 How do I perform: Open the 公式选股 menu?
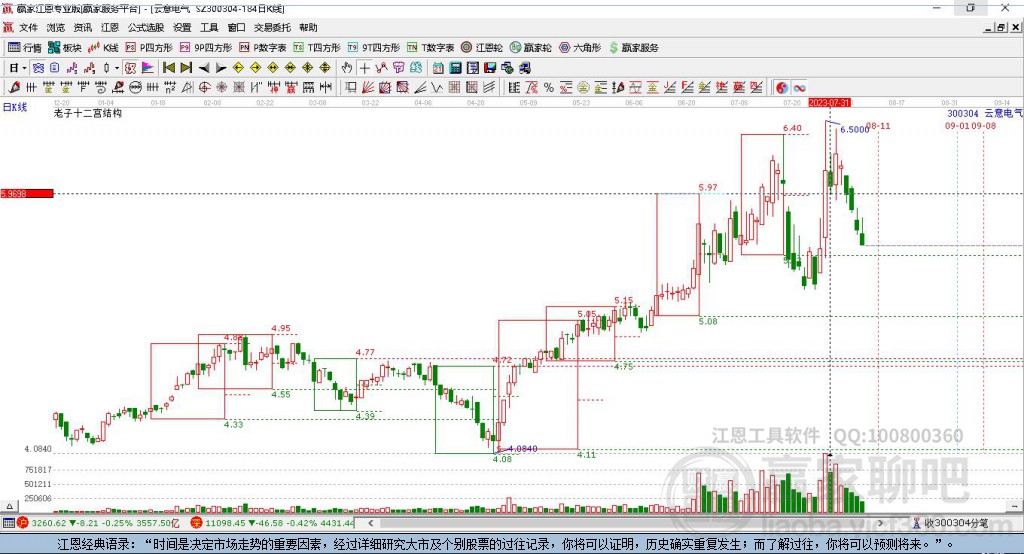pyautogui.click(x=146, y=27)
